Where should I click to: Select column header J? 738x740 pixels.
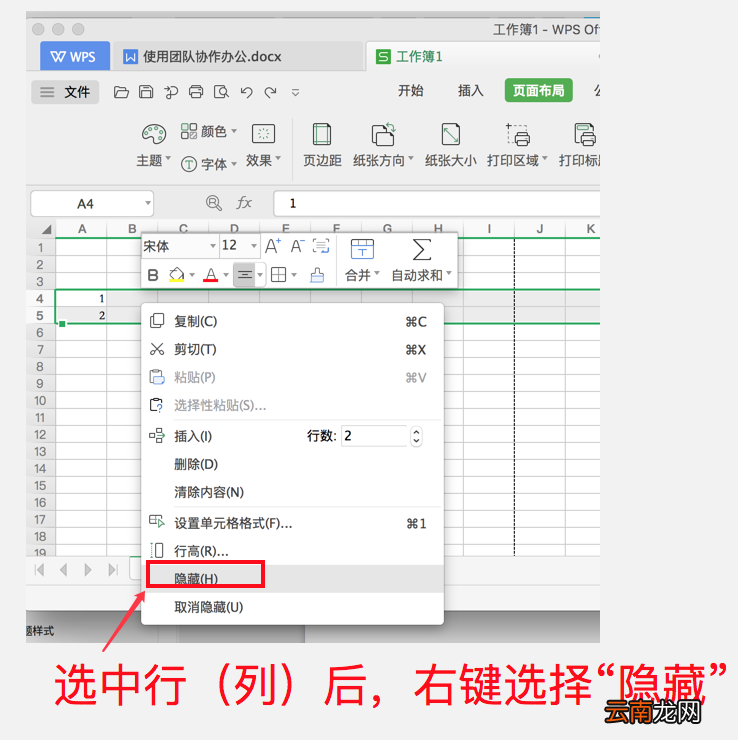coord(540,229)
